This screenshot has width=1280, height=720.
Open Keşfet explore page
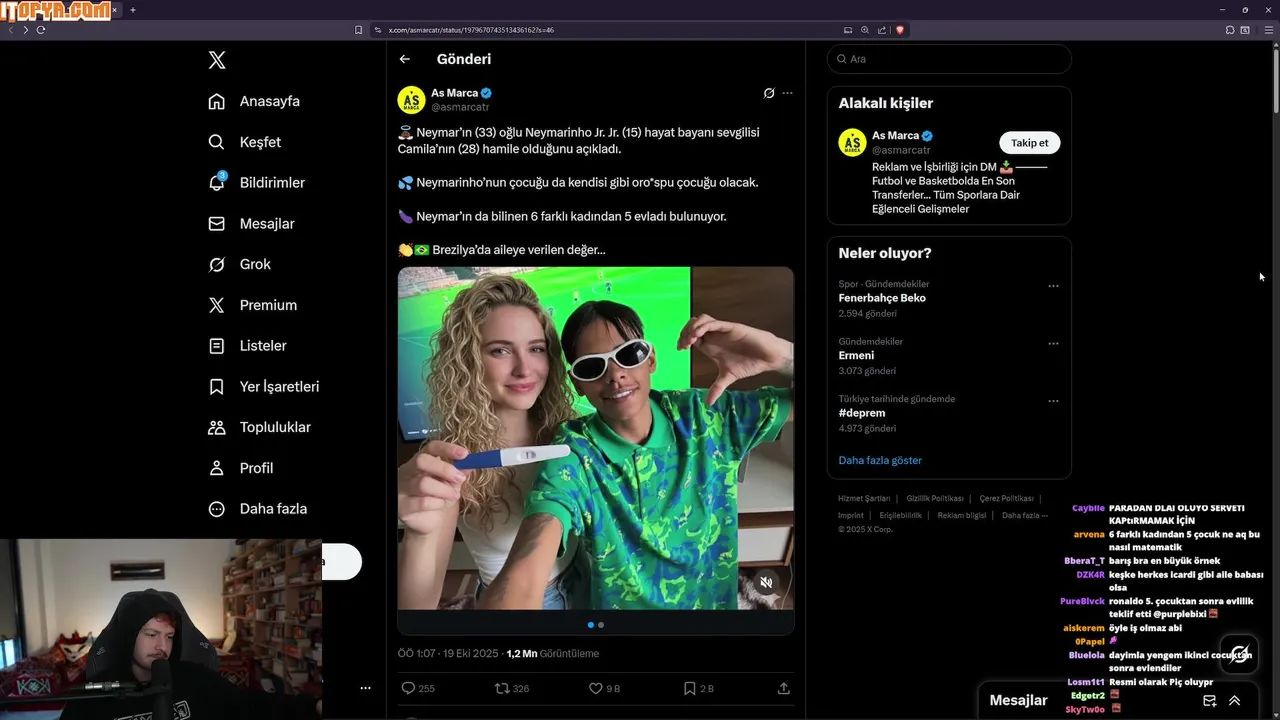coord(244,142)
